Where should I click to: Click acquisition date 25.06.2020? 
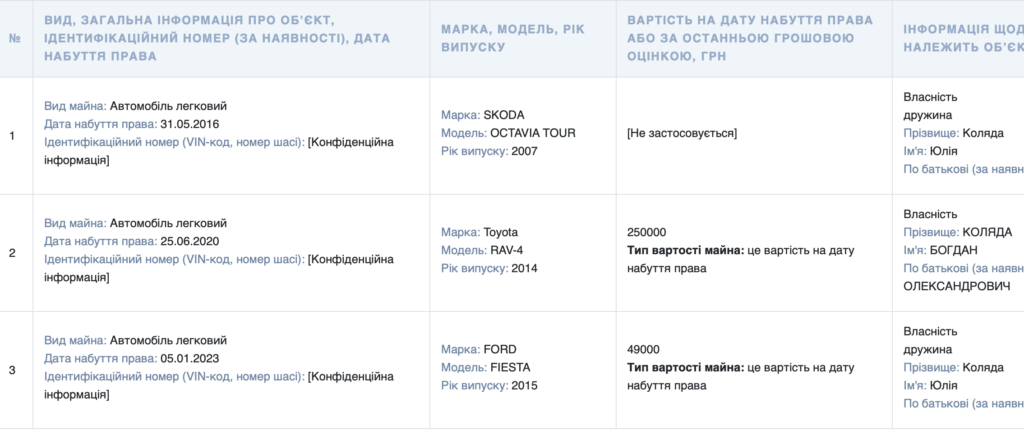pos(189,242)
